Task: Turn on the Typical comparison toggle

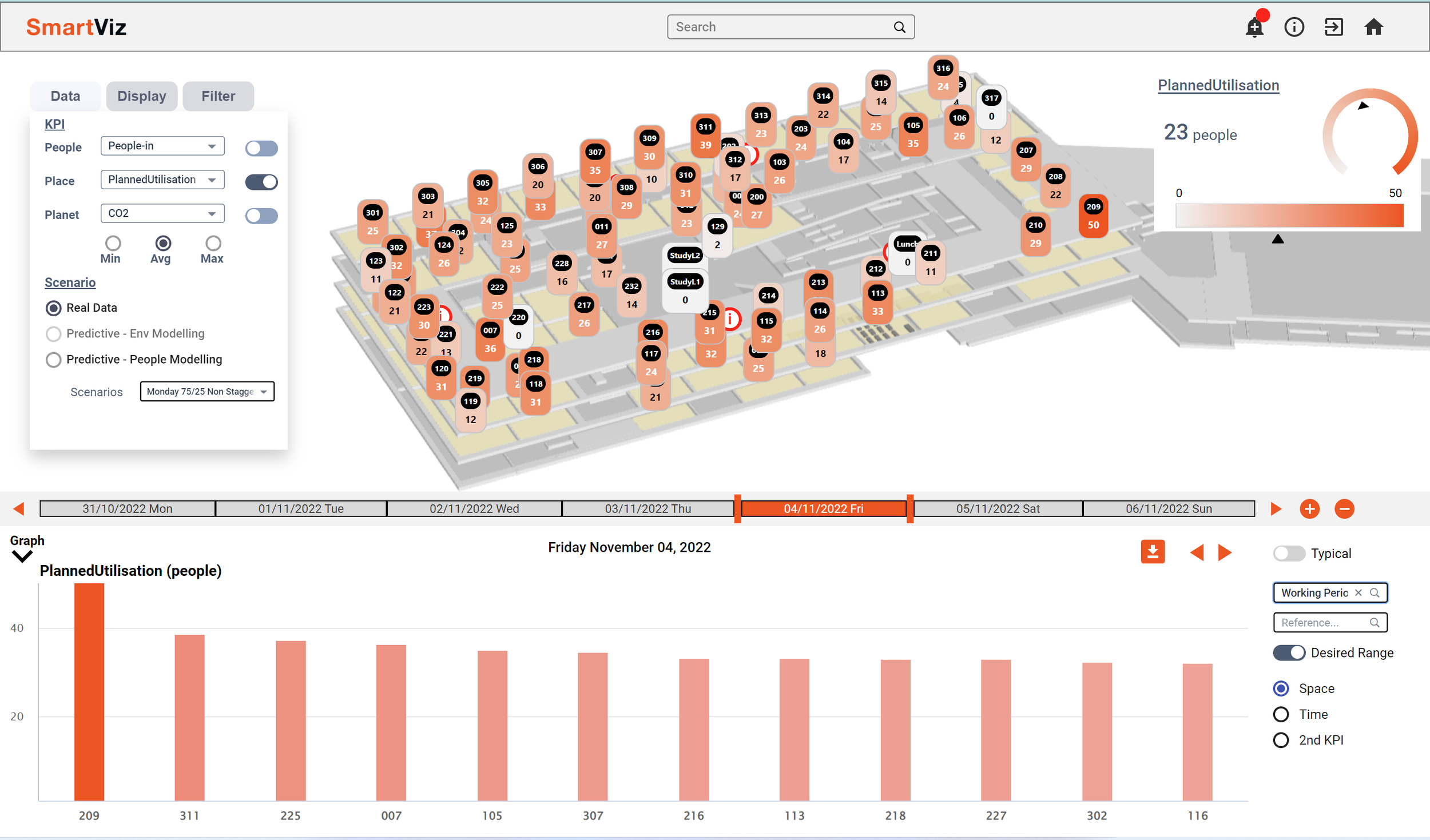Action: (1289, 553)
